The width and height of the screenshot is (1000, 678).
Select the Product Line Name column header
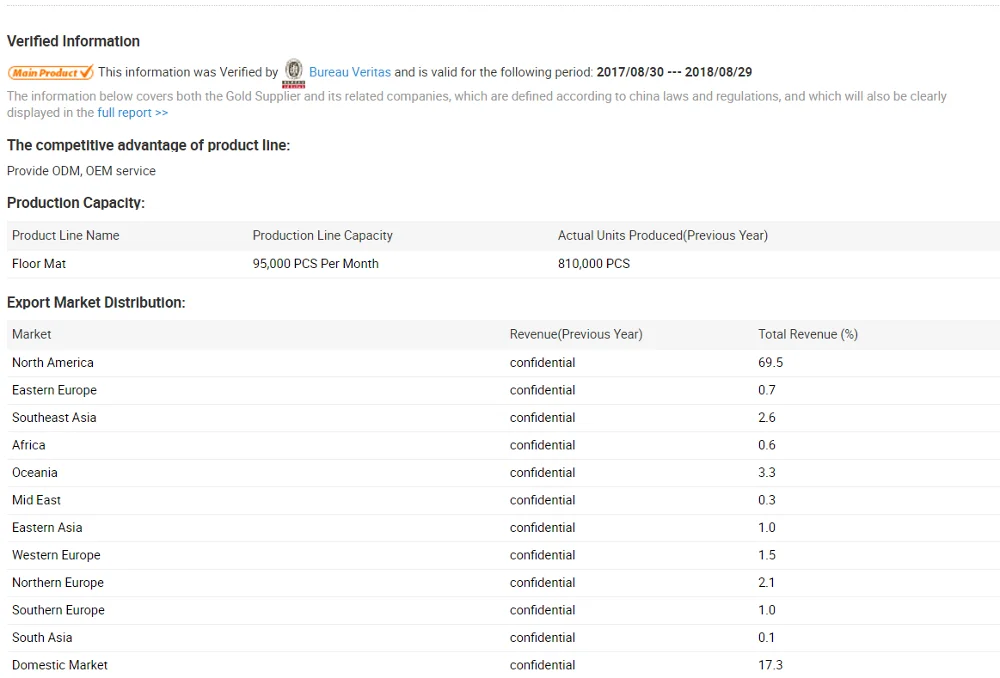pyautogui.click(x=66, y=236)
